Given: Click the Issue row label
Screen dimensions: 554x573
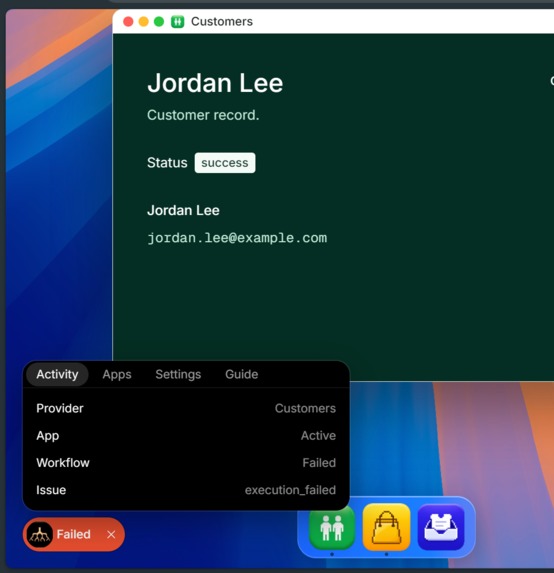Looking at the screenshot, I should pos(51,490).
